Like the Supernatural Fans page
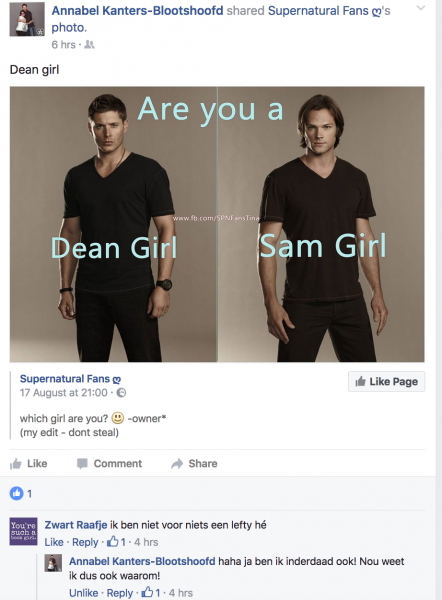This screenshot has height=600, width=442. (387, 382)
